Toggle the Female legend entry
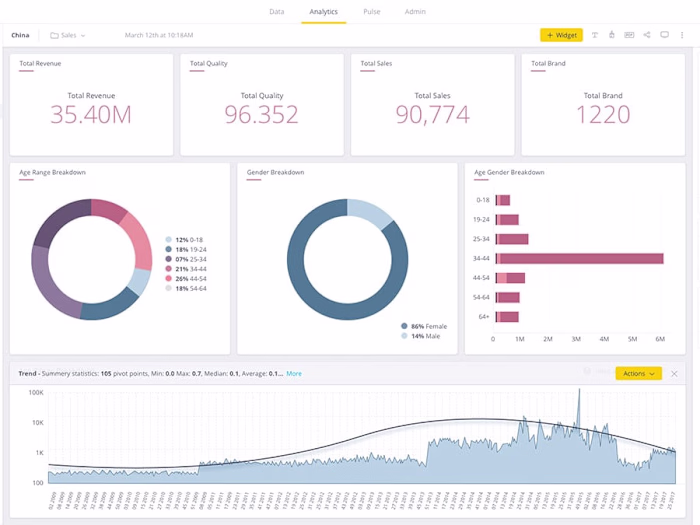Screen dimensions: 700x525 424,326
